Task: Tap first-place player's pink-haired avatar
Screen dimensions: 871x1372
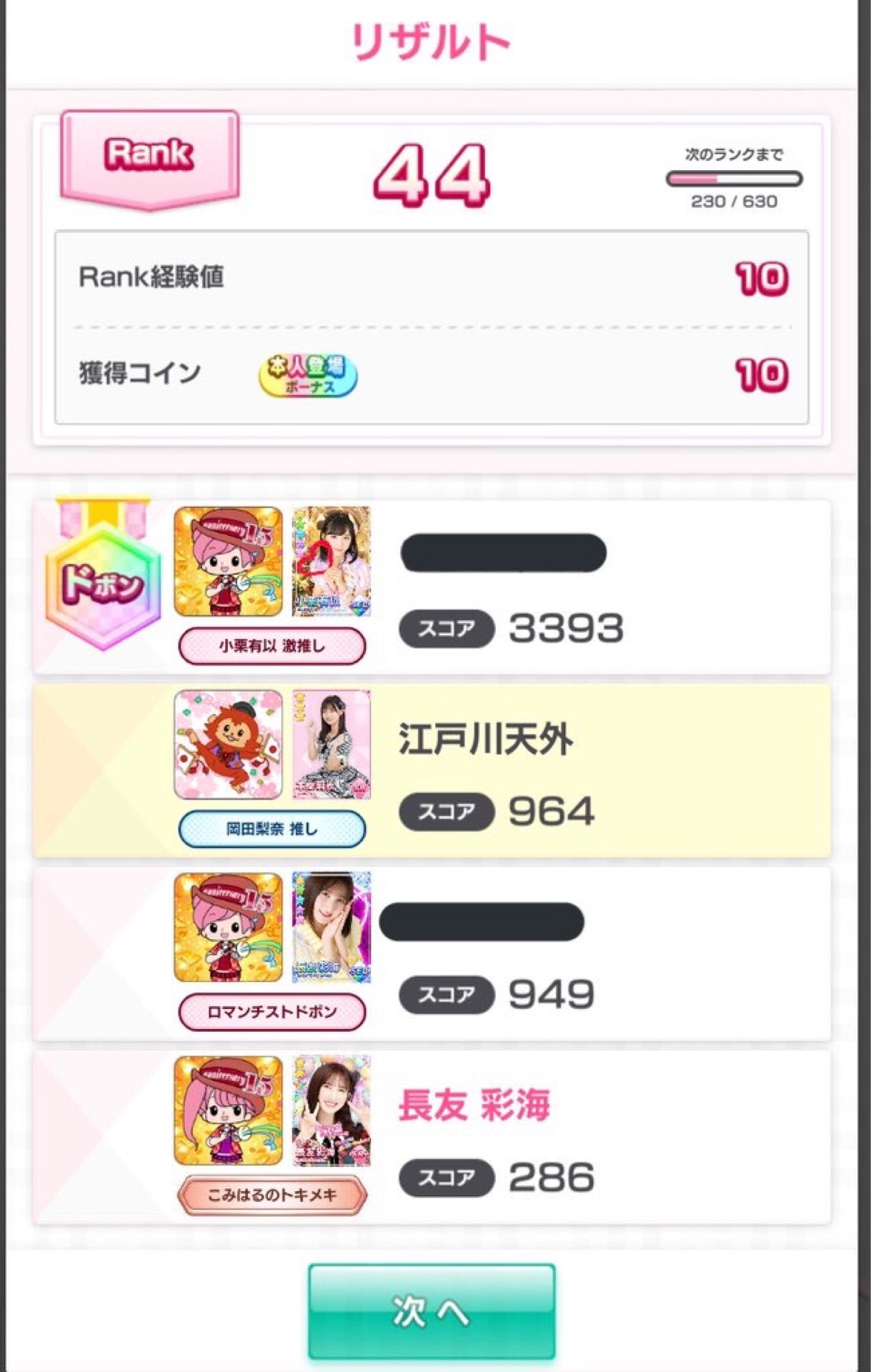Action: click(229, 562)
